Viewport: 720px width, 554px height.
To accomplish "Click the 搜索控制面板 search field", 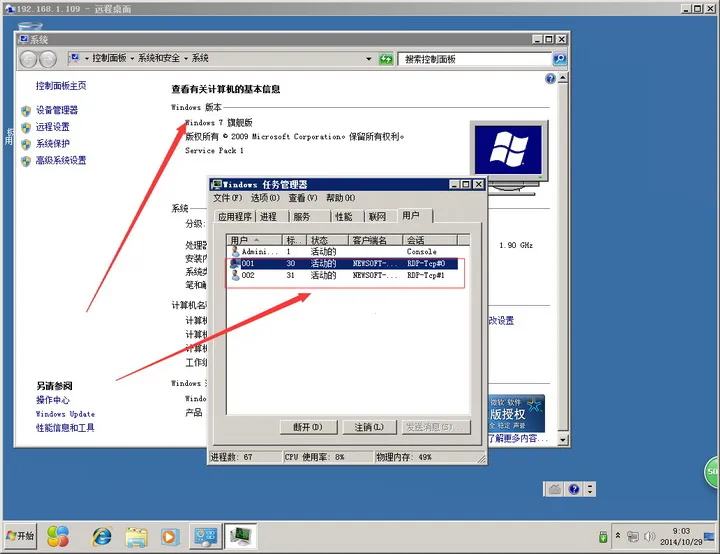I will tap(473, 59).
